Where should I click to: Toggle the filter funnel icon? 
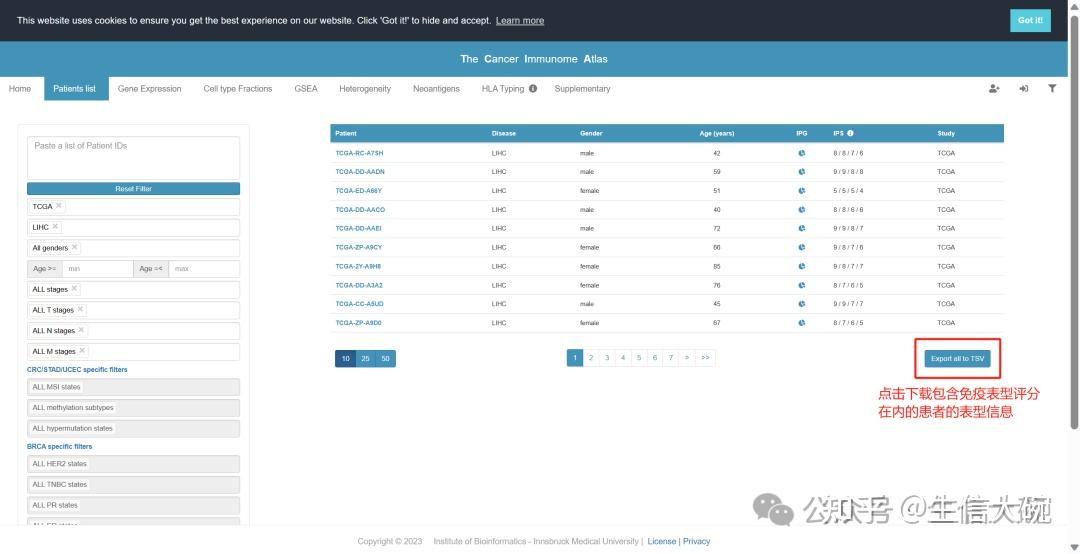(1052, 88)
